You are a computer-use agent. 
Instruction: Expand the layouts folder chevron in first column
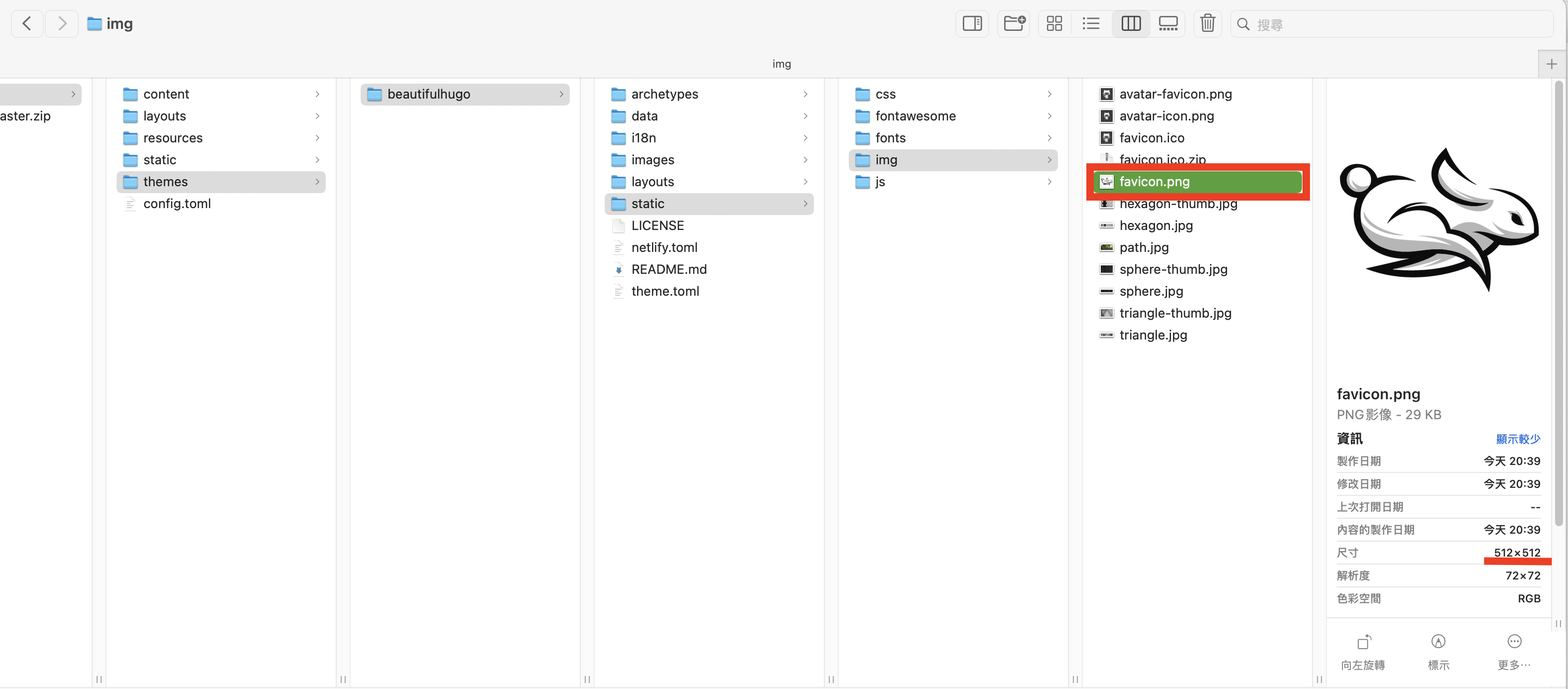317,116
